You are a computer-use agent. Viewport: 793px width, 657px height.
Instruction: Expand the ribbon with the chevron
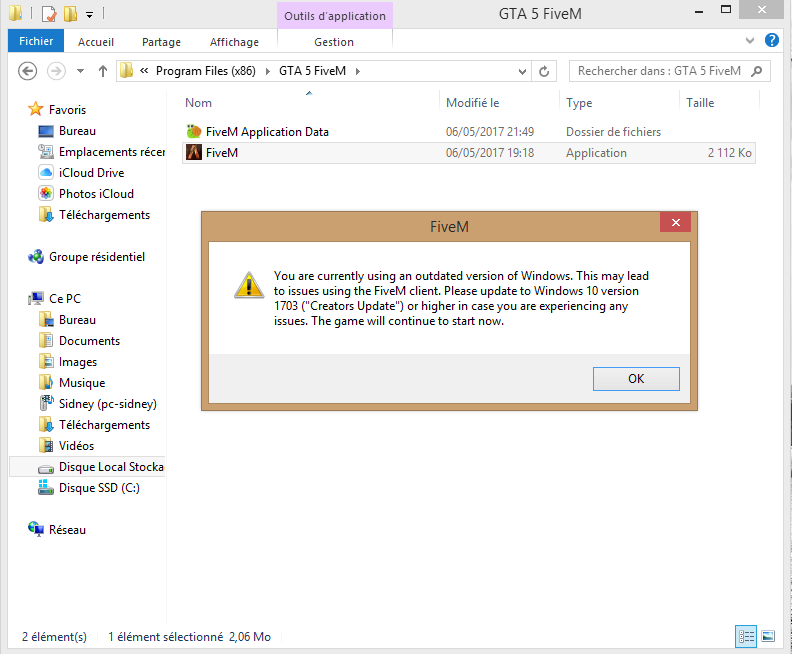(750, 40)
